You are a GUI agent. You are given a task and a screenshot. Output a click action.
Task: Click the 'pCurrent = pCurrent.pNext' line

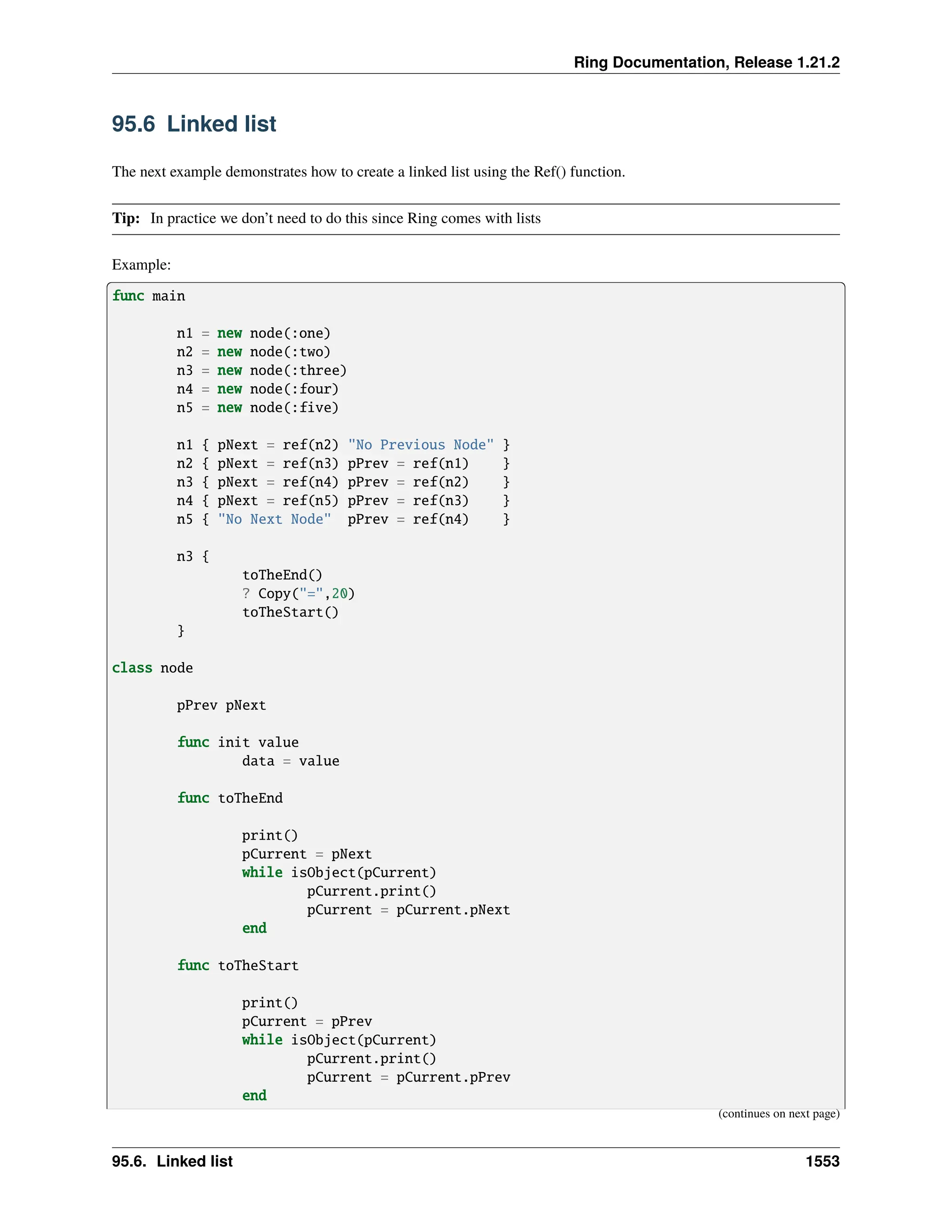[408, 910]
